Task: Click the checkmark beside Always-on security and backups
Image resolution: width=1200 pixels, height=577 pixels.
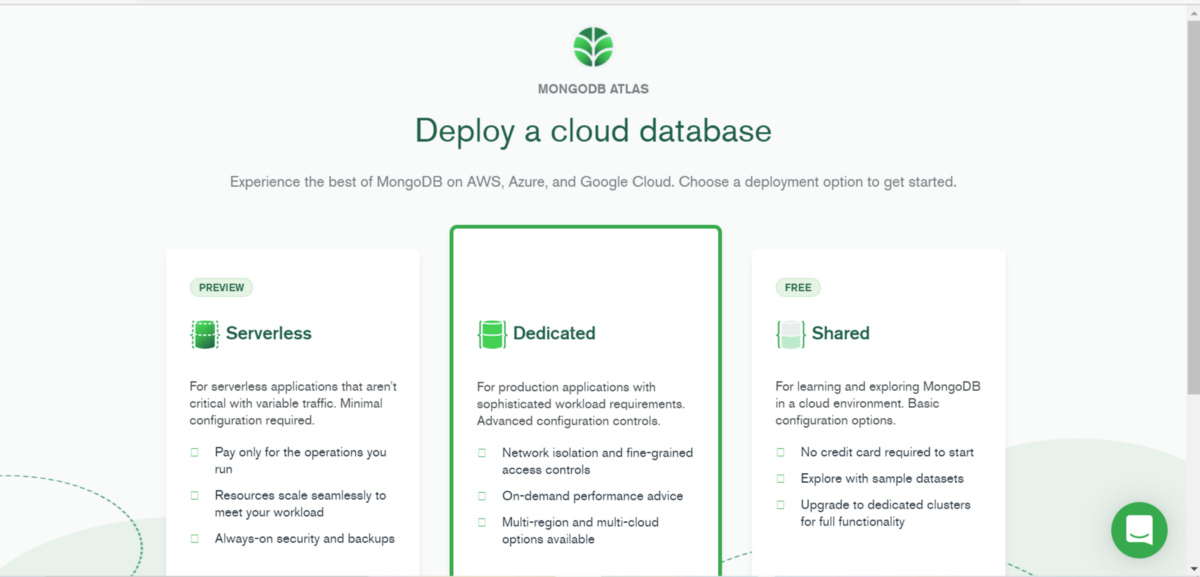Action: click(195, 538)
